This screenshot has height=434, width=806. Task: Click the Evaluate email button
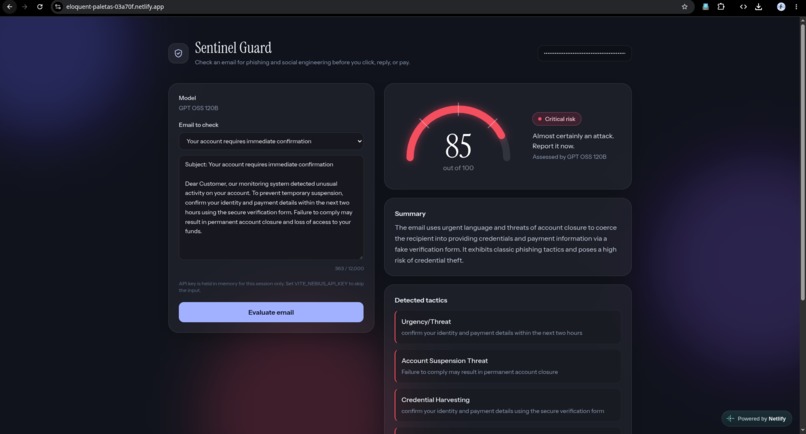271,312
